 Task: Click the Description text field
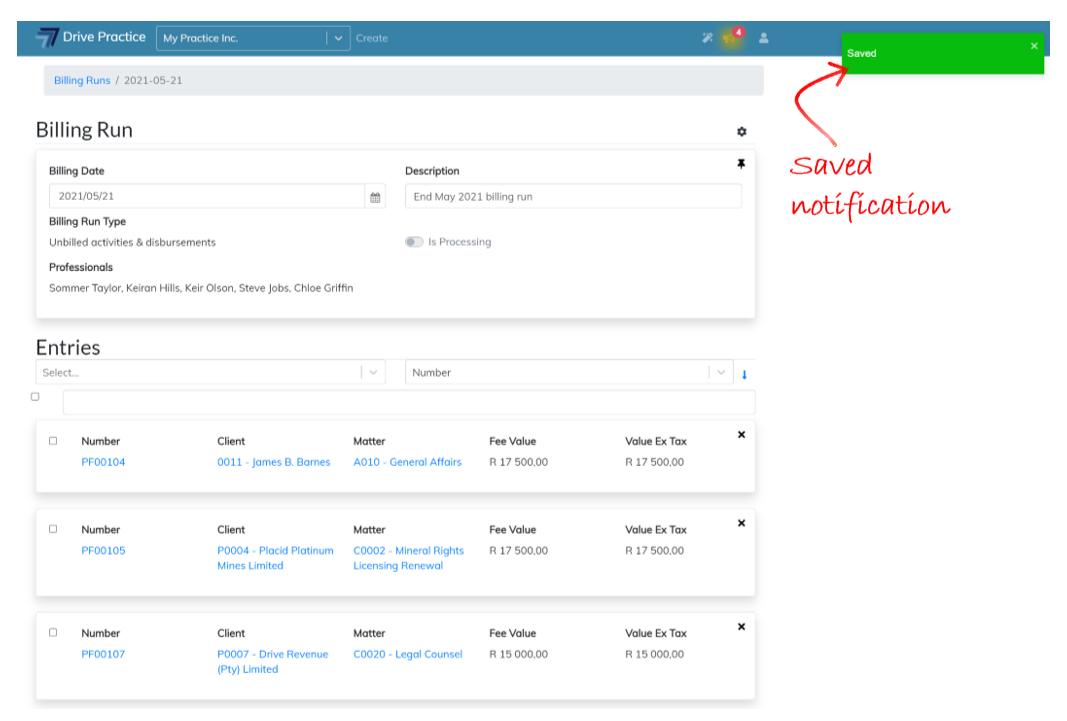coord(573,197)
